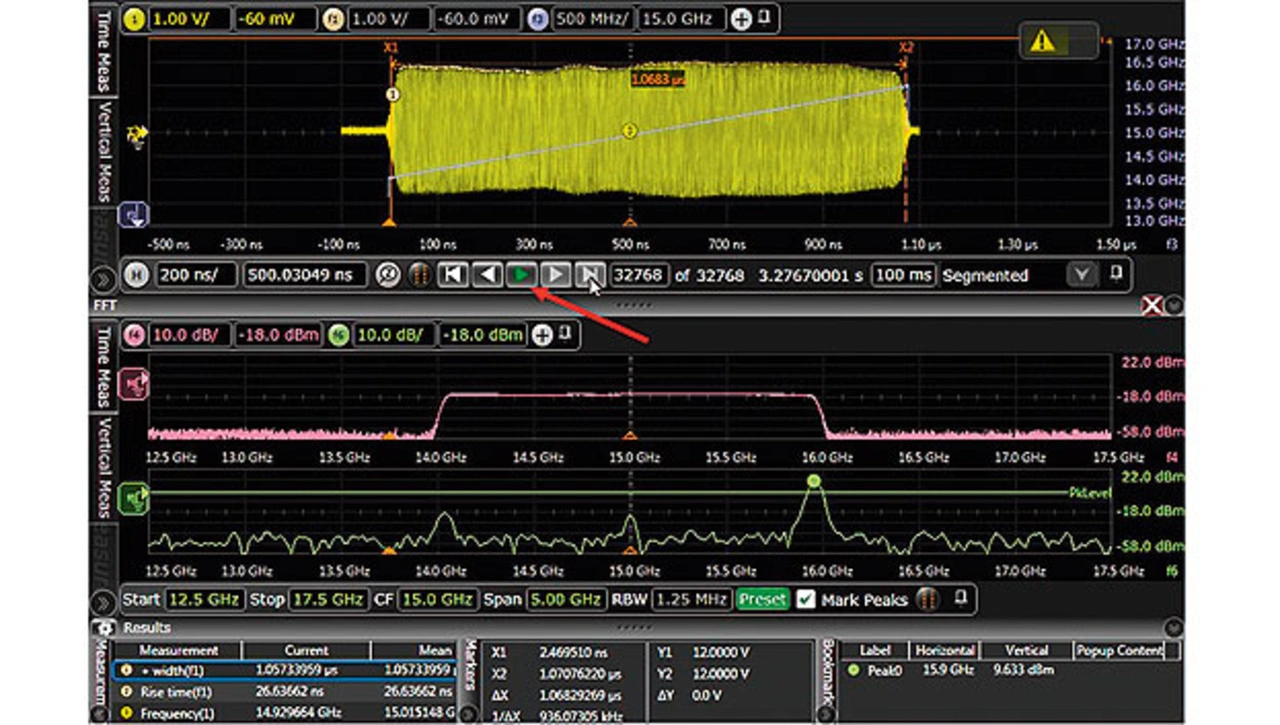Click the yellow ground marker on waveform grid
The width and height of the screenshot is (1280, 725).
[x=136, y=132]
